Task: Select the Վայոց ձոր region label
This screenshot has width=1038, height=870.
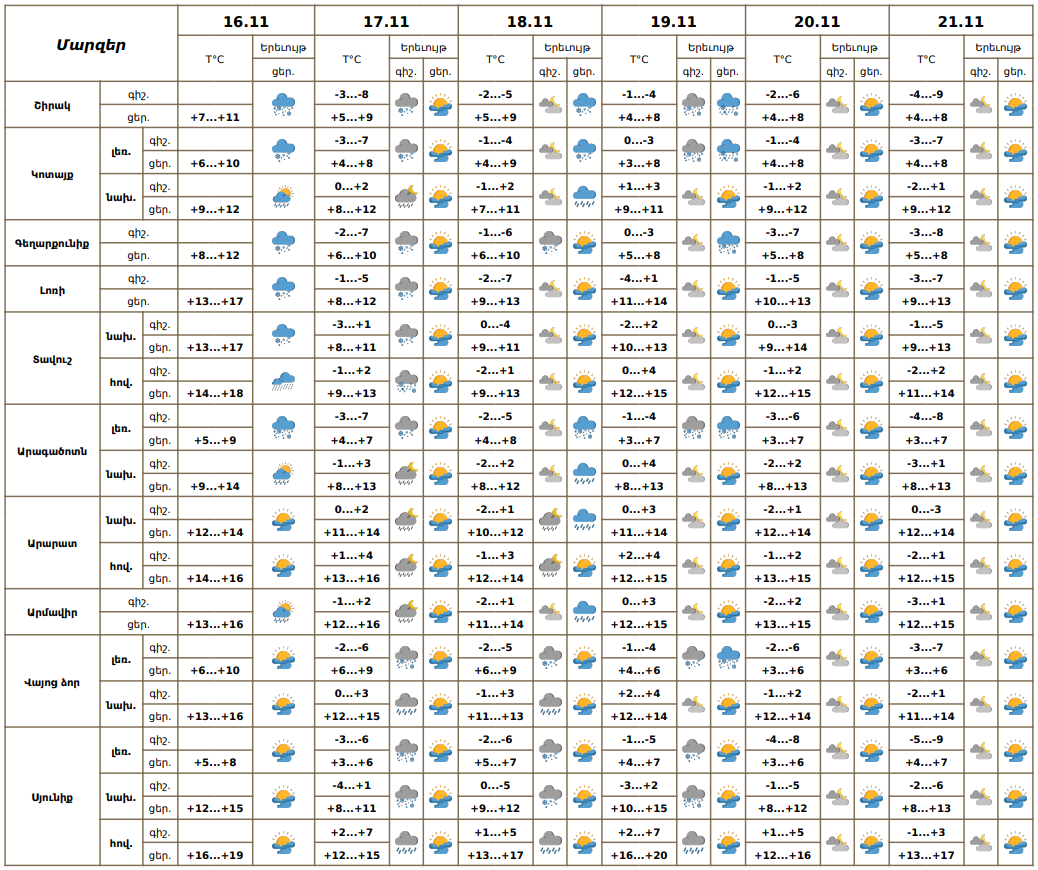Action: coord(51,682)
